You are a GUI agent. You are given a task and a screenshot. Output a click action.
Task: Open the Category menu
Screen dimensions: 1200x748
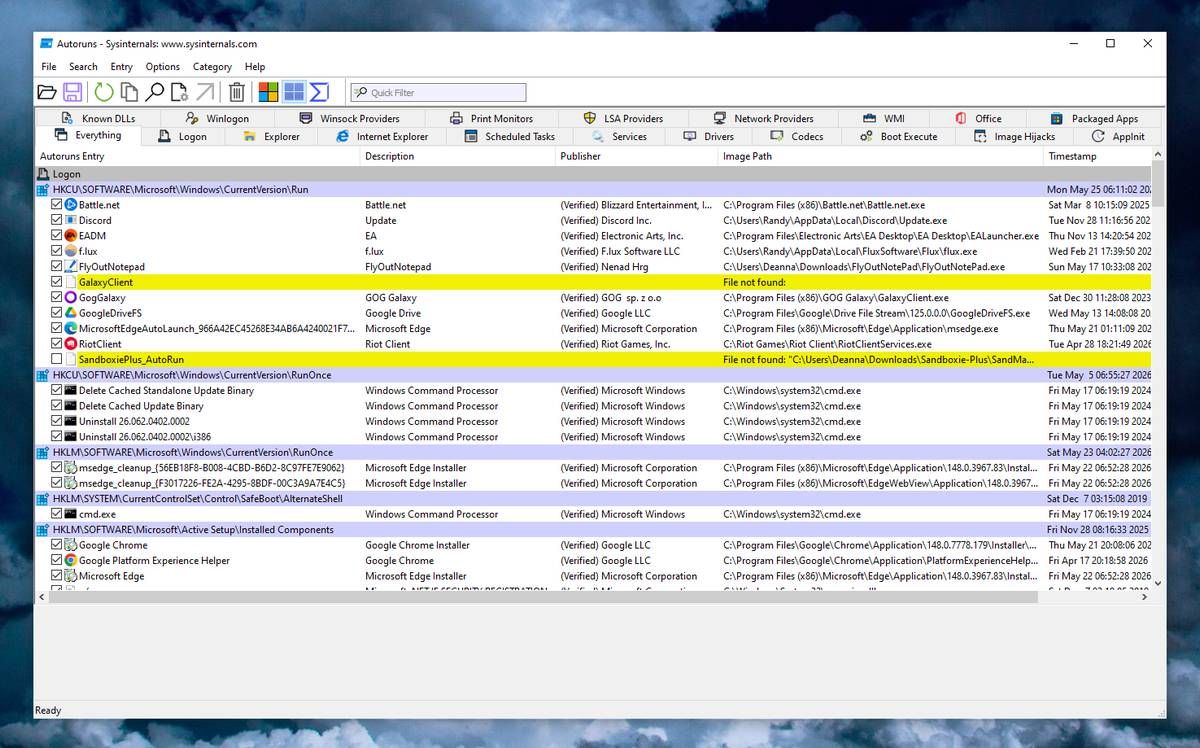[x=212, y=67]
